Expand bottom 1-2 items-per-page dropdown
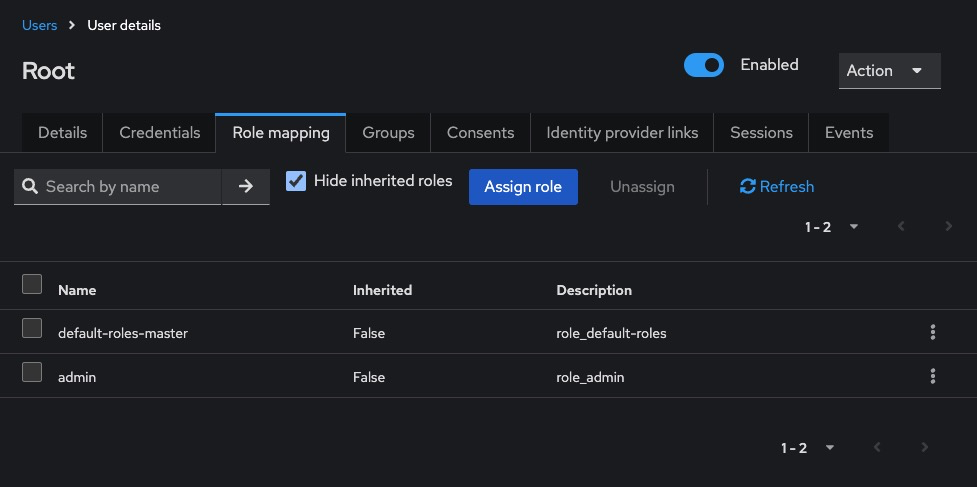 tap(808, 448)
